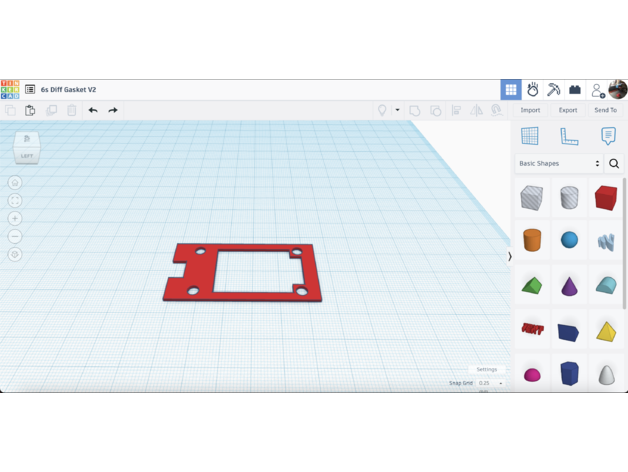Screen dimensions: 628x472
Task: Click the Undo arrow
Action: pyautogui.click(x=93, y=110)
